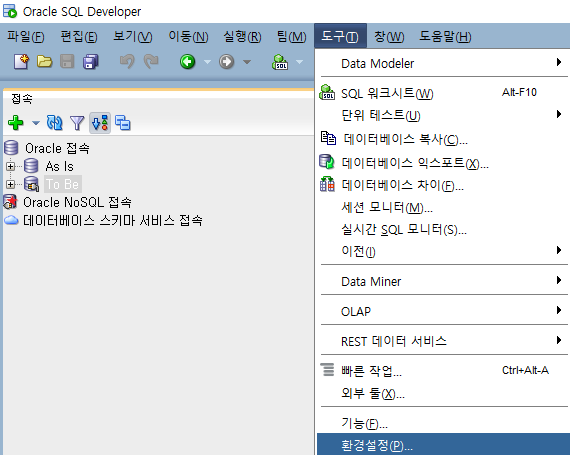Viewport: 570px width, 455px height.
Task: Click the Open folder toolbar icon
Action: [44, 61]
